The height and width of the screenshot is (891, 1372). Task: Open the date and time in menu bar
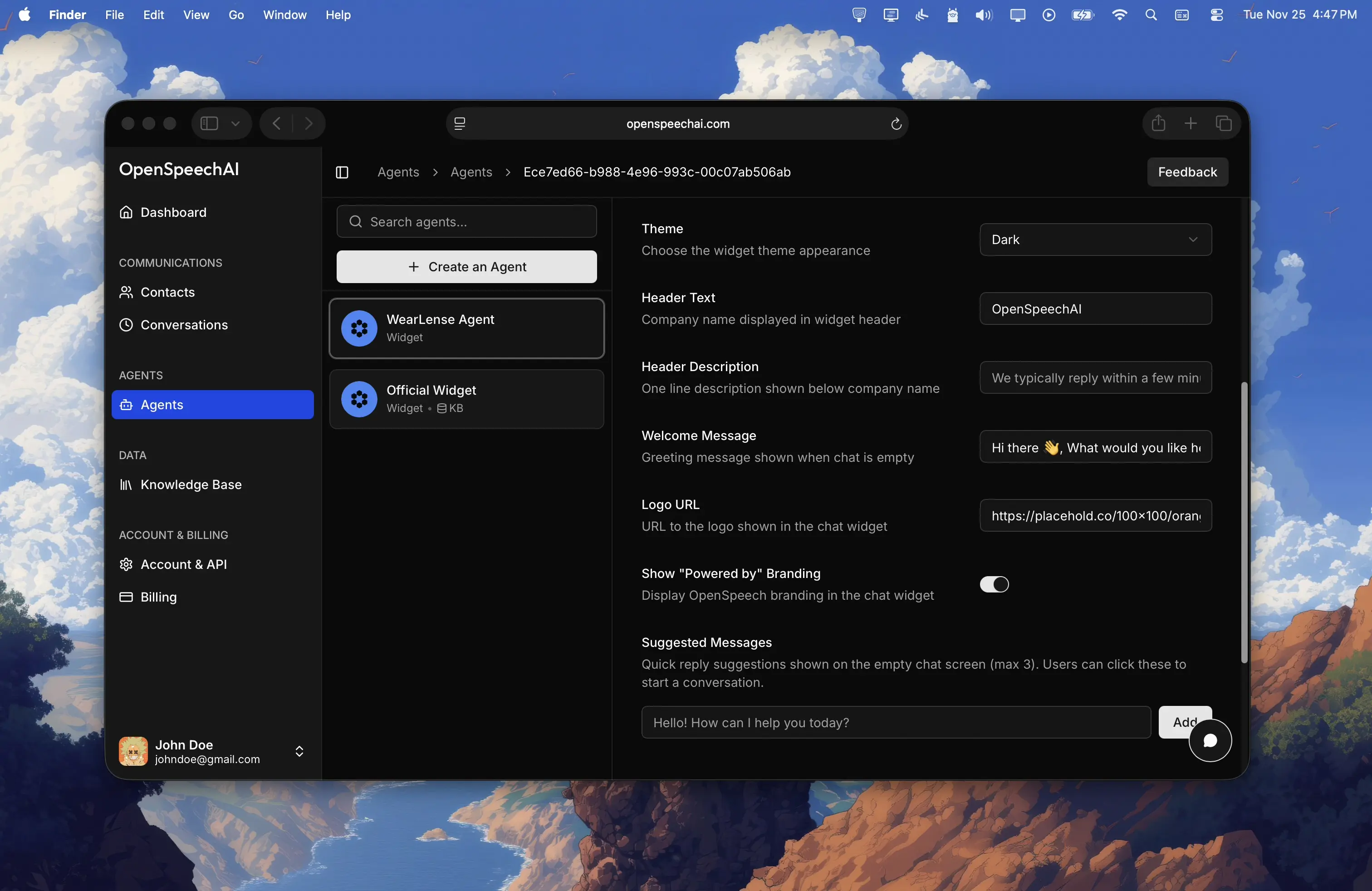click(x=1299, y=15)
